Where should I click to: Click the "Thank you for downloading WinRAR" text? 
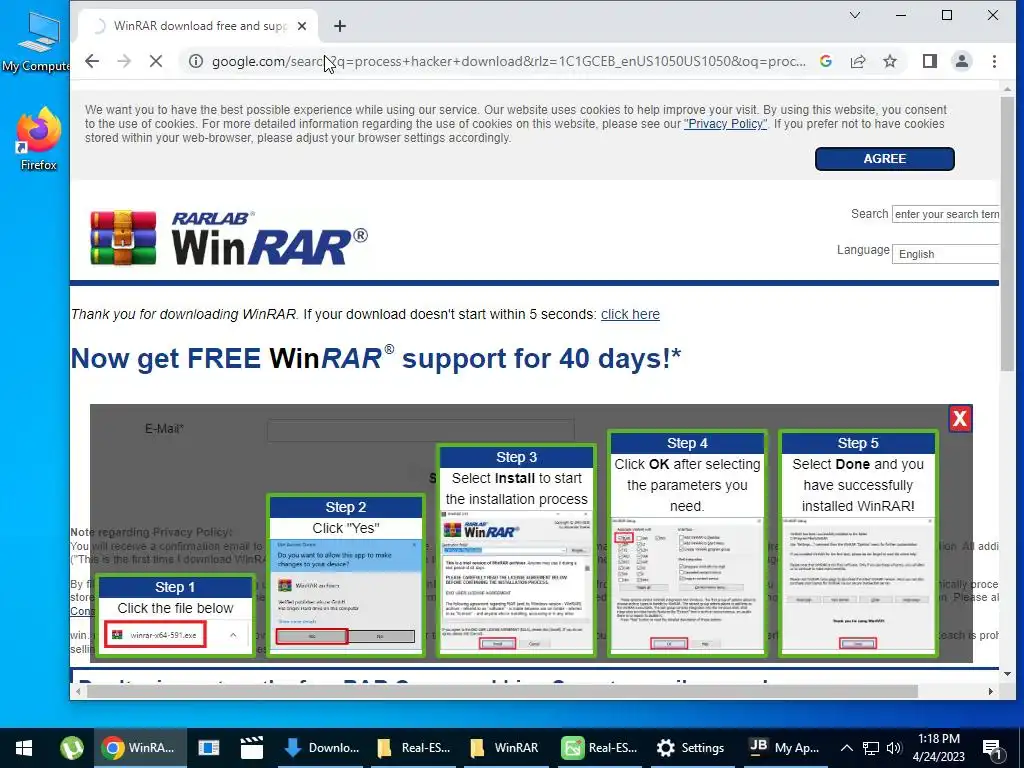click(x=184, y=314)
